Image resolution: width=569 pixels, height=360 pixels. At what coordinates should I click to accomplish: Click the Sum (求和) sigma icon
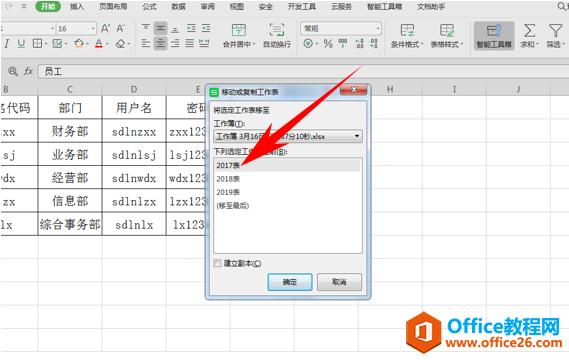pyautogui.click(x=529, y=30)
